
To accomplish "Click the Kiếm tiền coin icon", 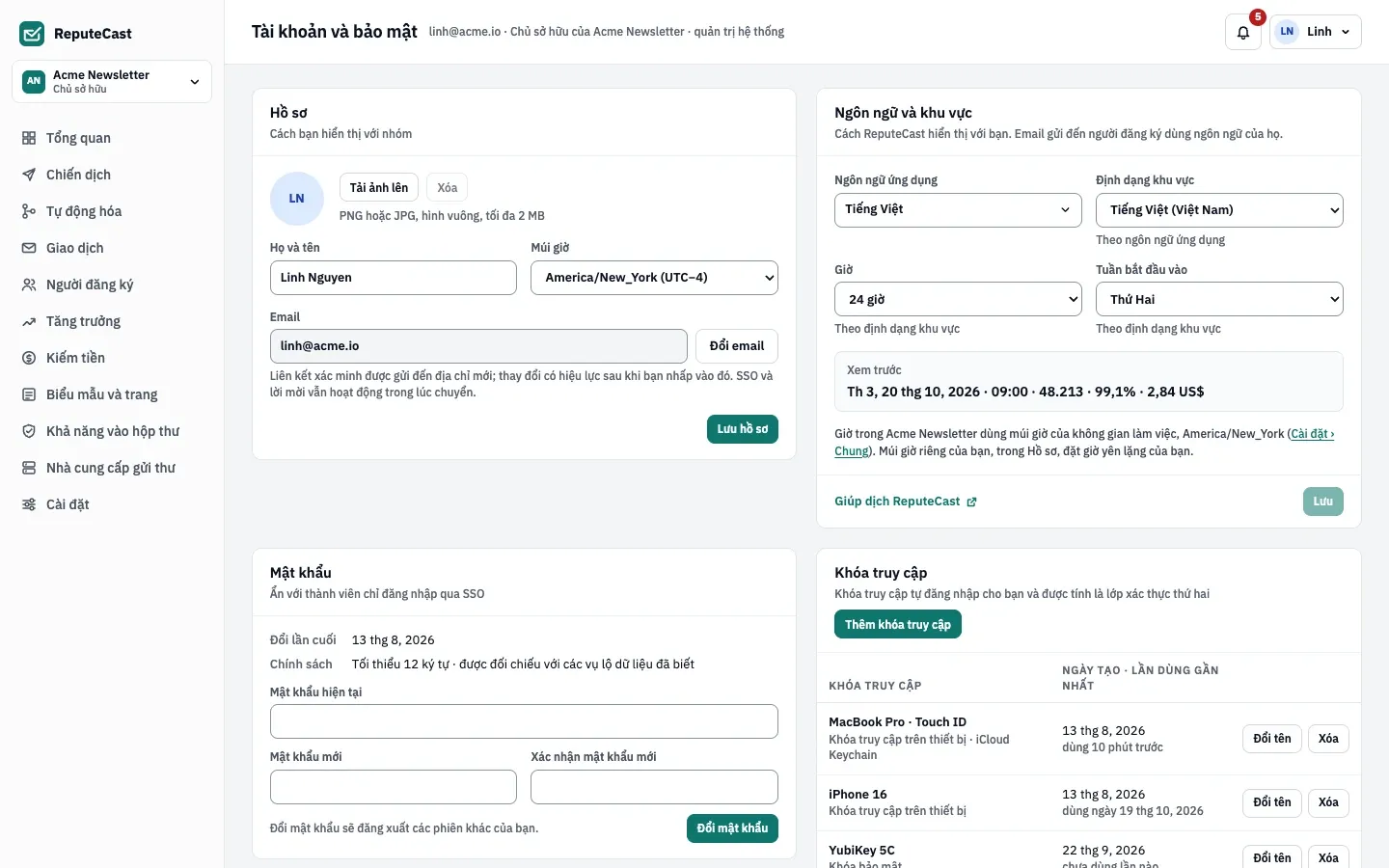I will tap(29, 358).
